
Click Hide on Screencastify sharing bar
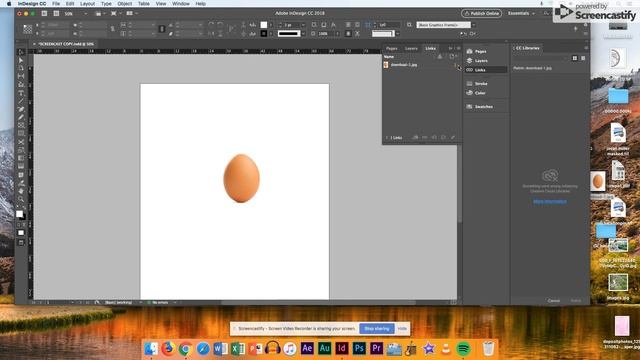click(402, 329)
